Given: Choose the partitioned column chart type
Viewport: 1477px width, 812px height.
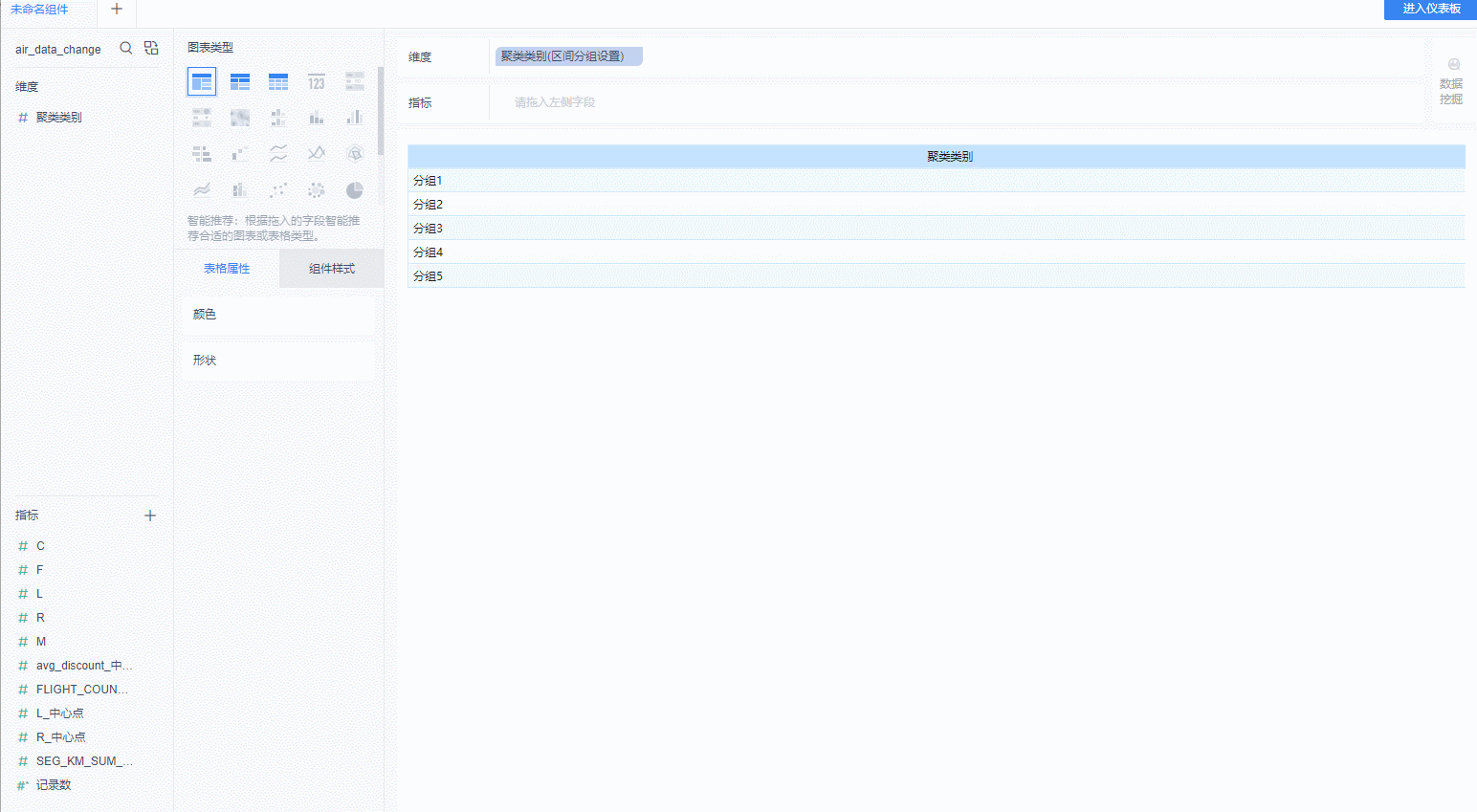Looking at the screenshot, I should click(278, 118).
